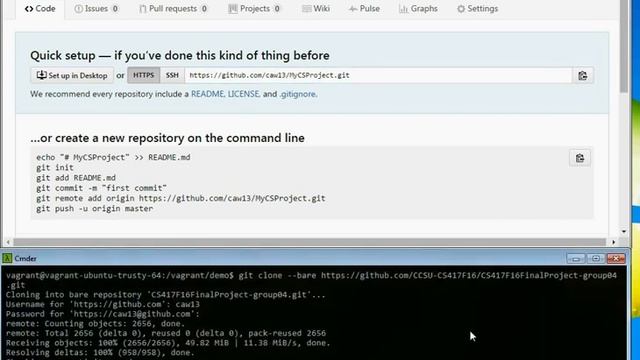Switch to the Pull requests tab

[173, 9]
